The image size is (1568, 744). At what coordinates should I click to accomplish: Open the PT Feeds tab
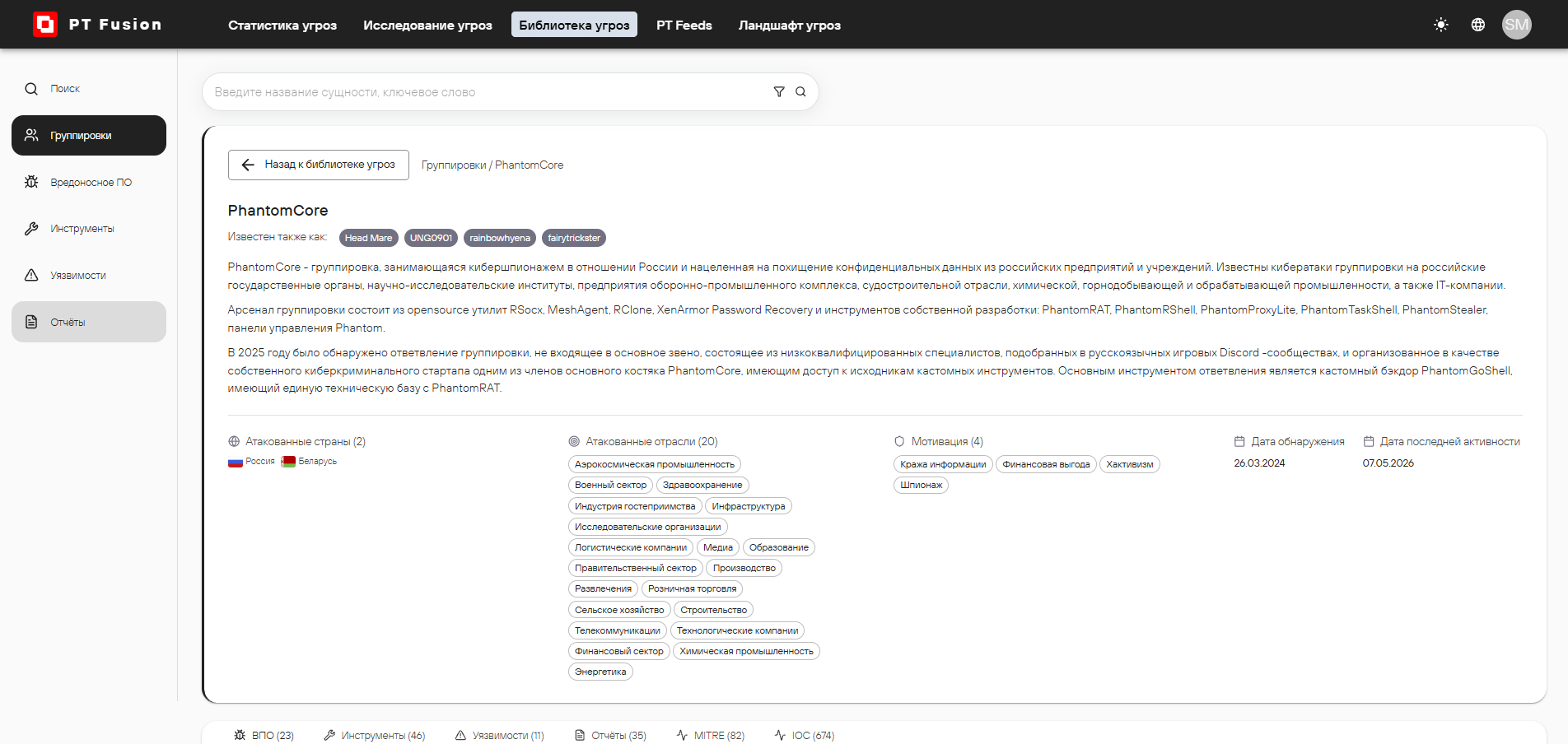[x=684, y=25]
